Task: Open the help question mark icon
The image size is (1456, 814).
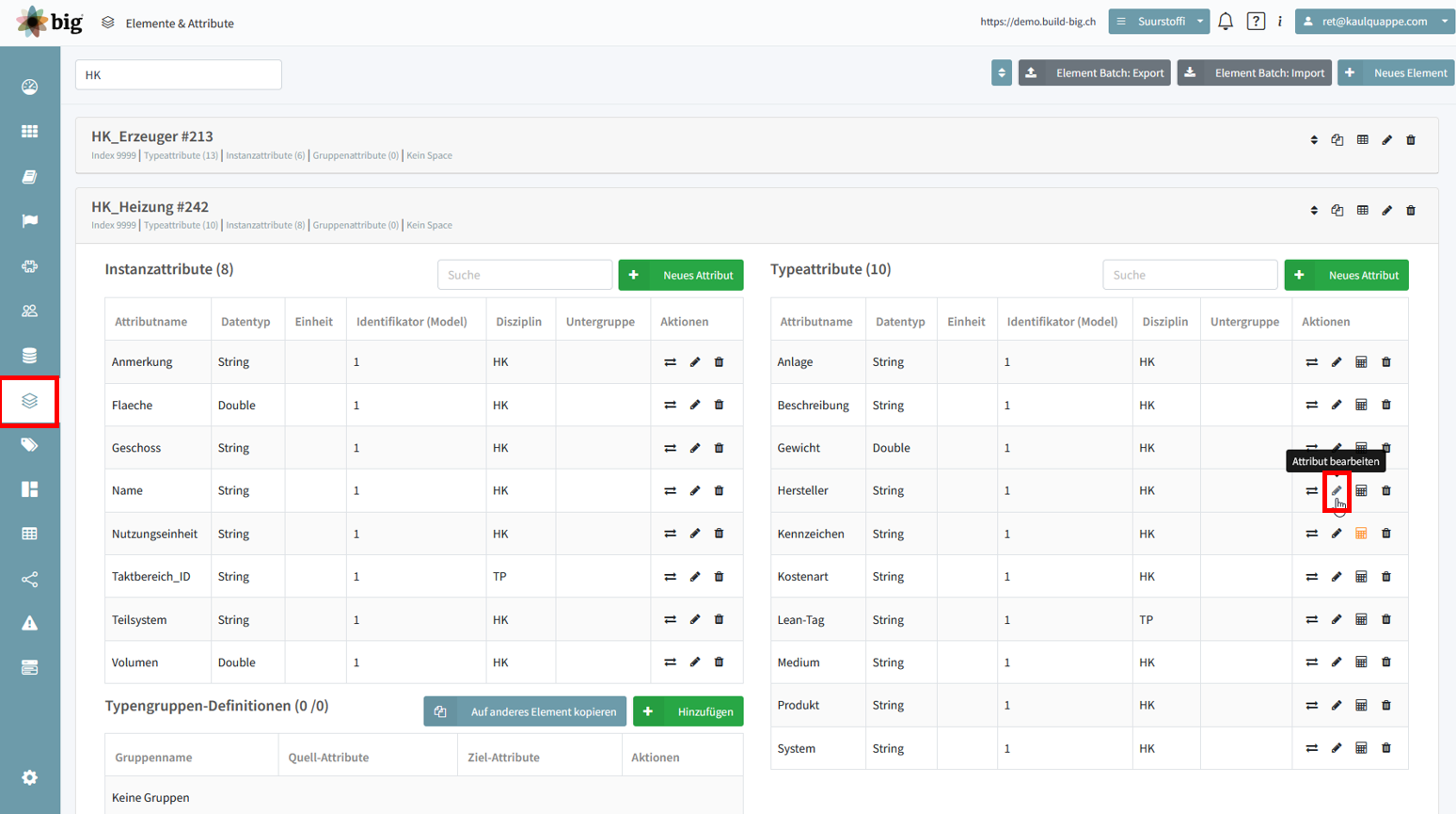Action: click(x=1256, y=22)
